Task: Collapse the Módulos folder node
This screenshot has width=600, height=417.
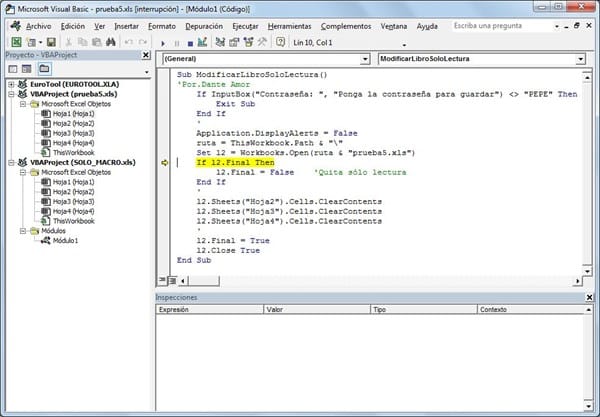Action: click(21, 230)
